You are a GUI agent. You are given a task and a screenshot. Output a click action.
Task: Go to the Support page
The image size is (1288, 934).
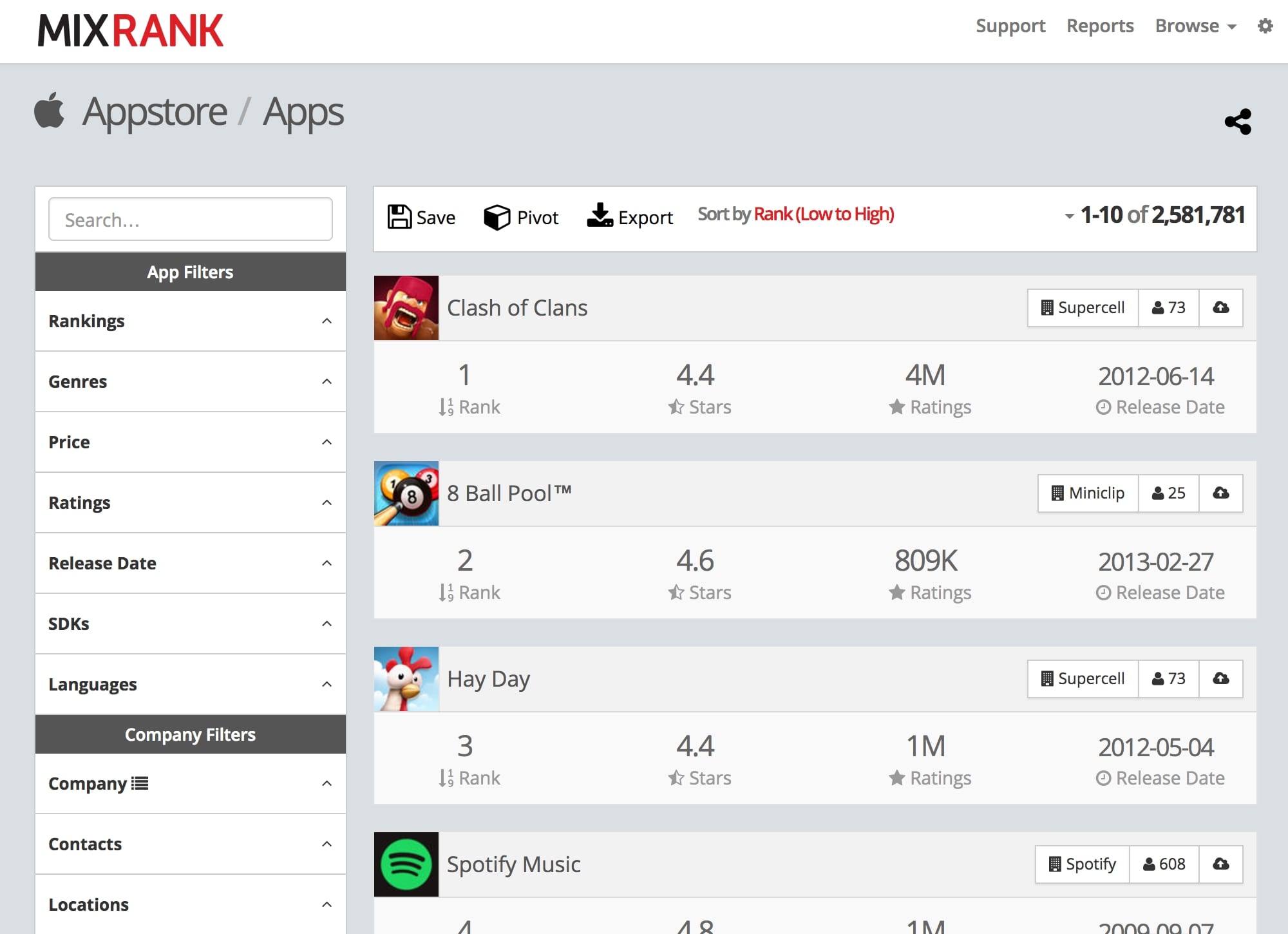pyautogui.click(x=1010, y=26)
